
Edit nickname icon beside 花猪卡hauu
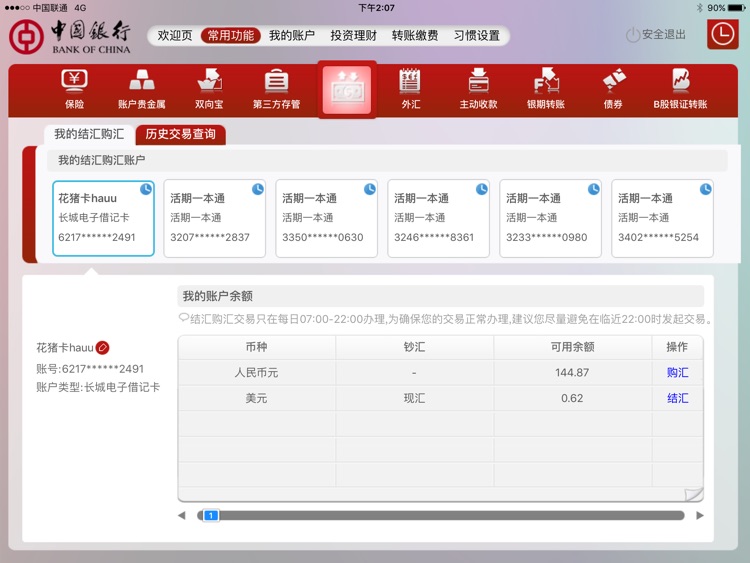(x=102, y=348)
